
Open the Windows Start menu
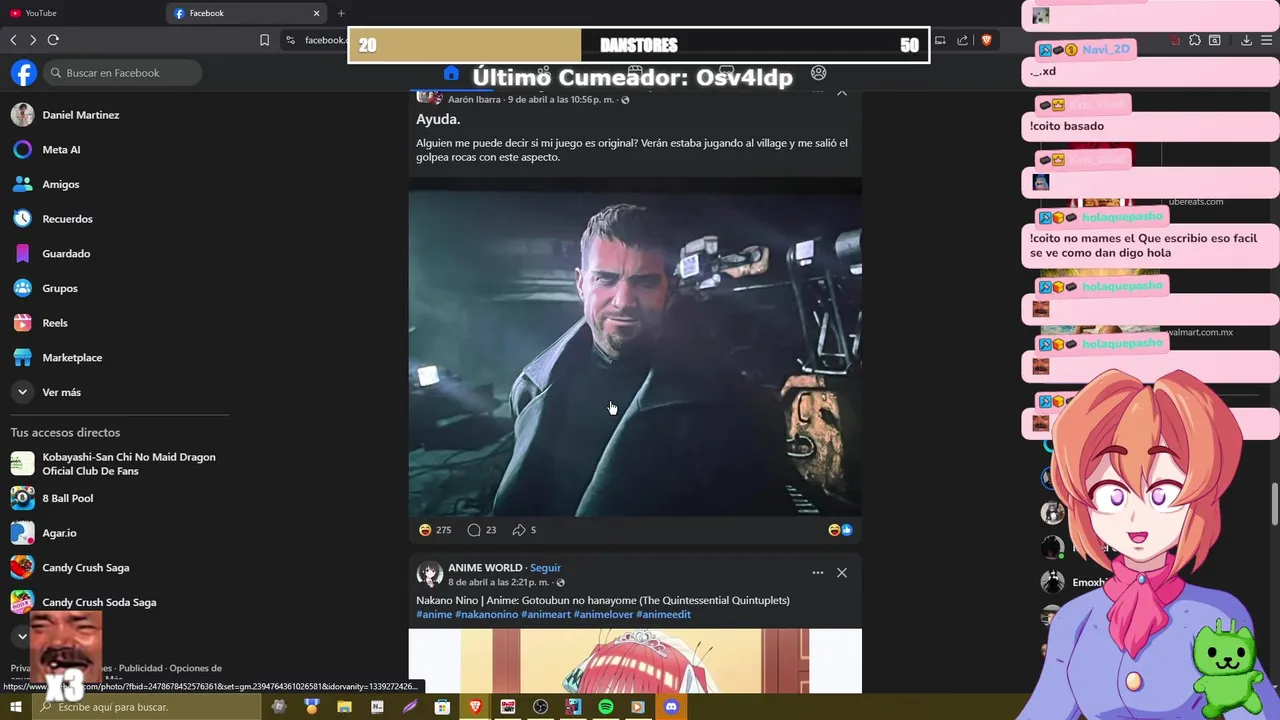pyautogui.click(x=16, y=707)
